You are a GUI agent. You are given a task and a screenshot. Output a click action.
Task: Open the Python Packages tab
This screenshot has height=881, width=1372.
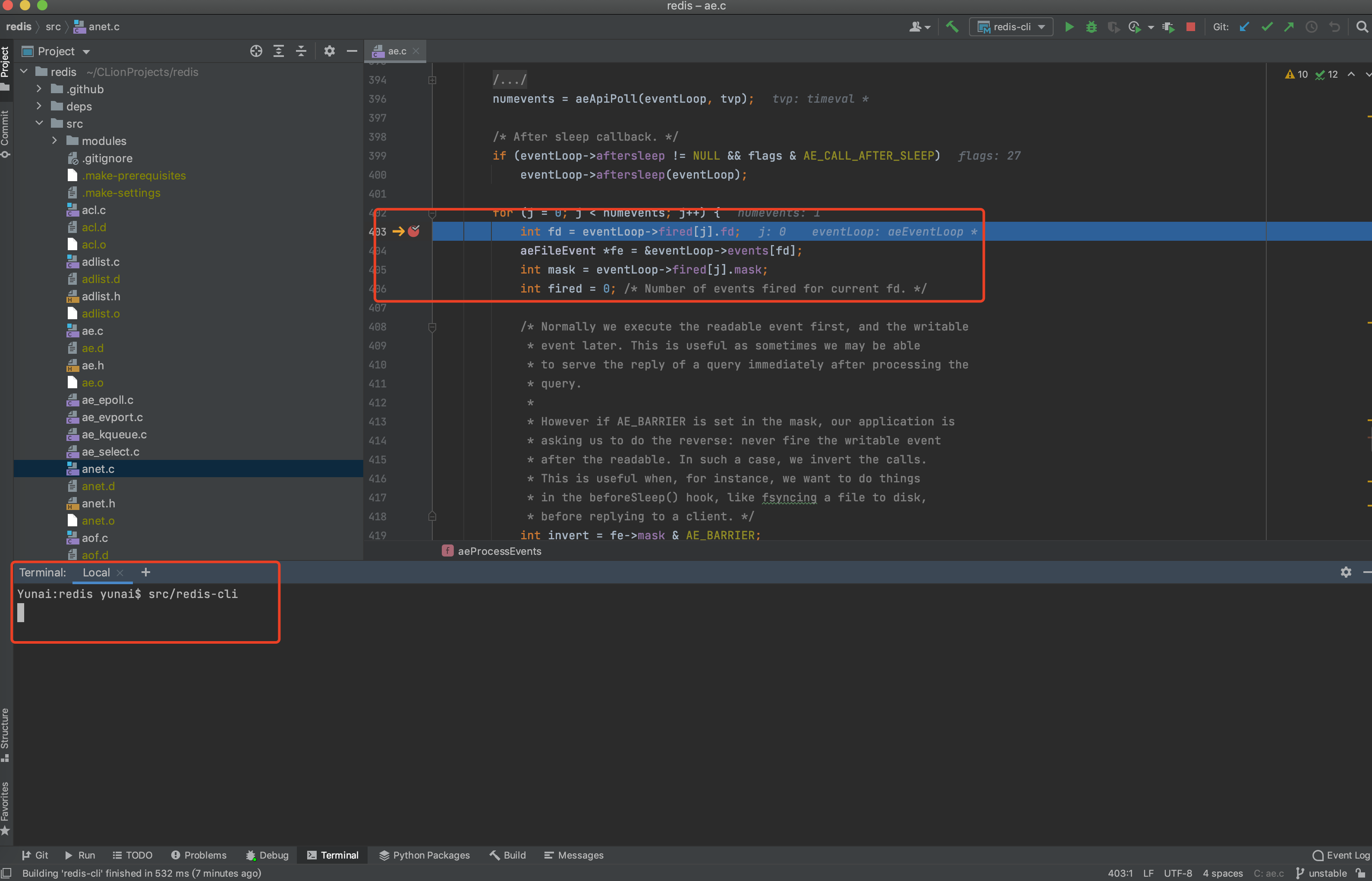(425, 855)
